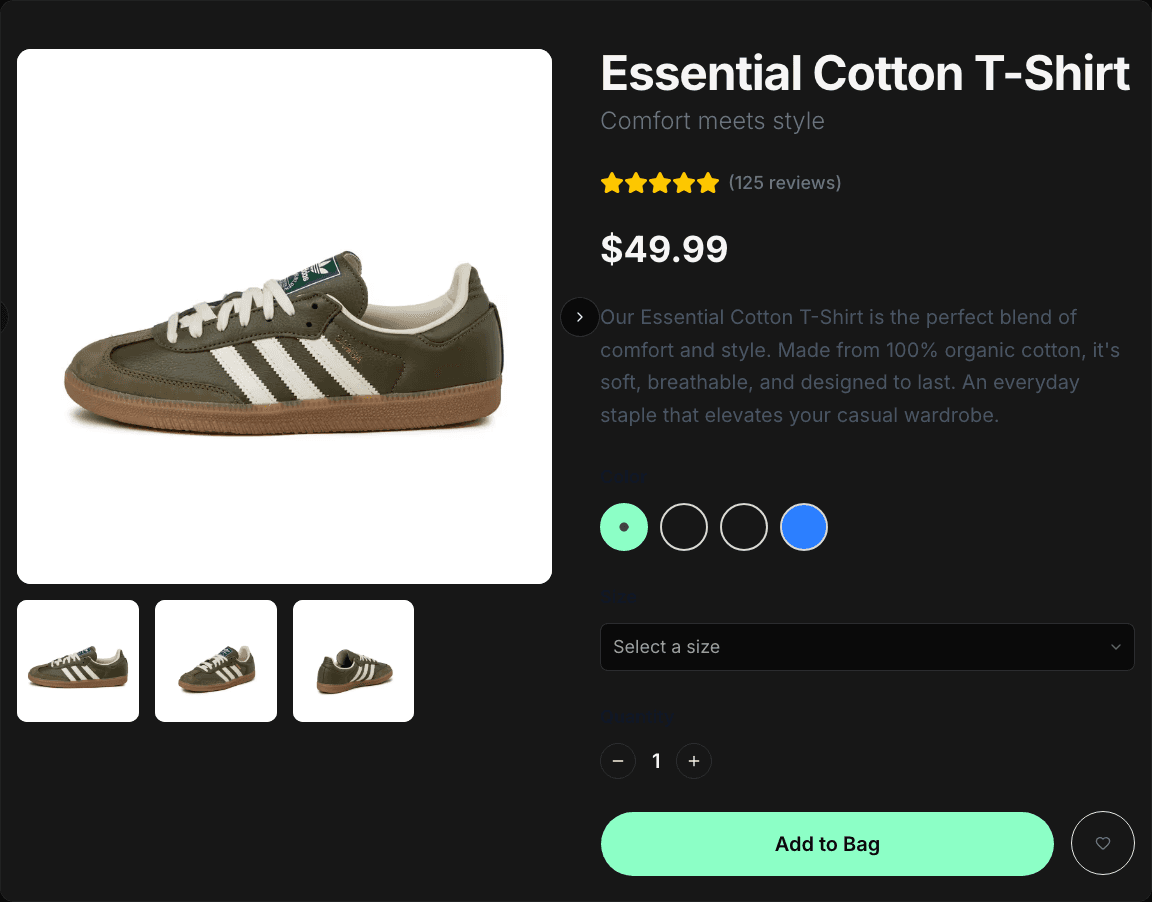Select the third dark color option
1152x902 pixels.
[744, 527]
